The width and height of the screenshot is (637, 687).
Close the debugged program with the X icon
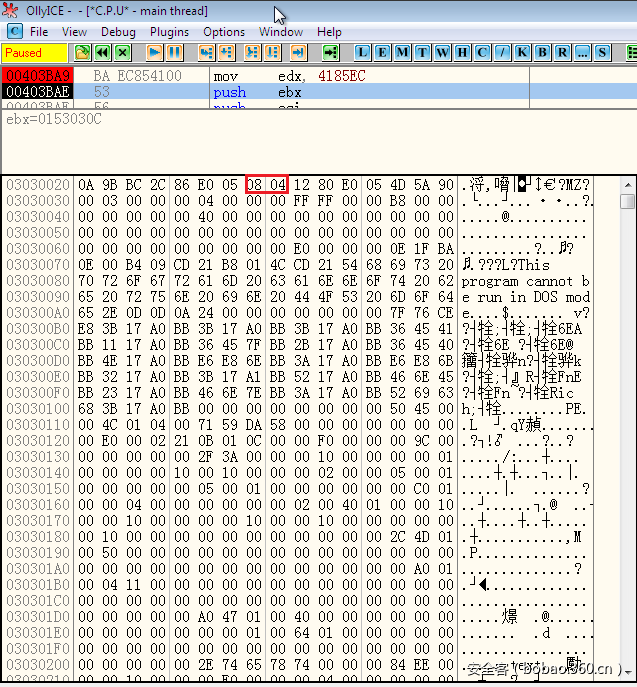point(122,53)
